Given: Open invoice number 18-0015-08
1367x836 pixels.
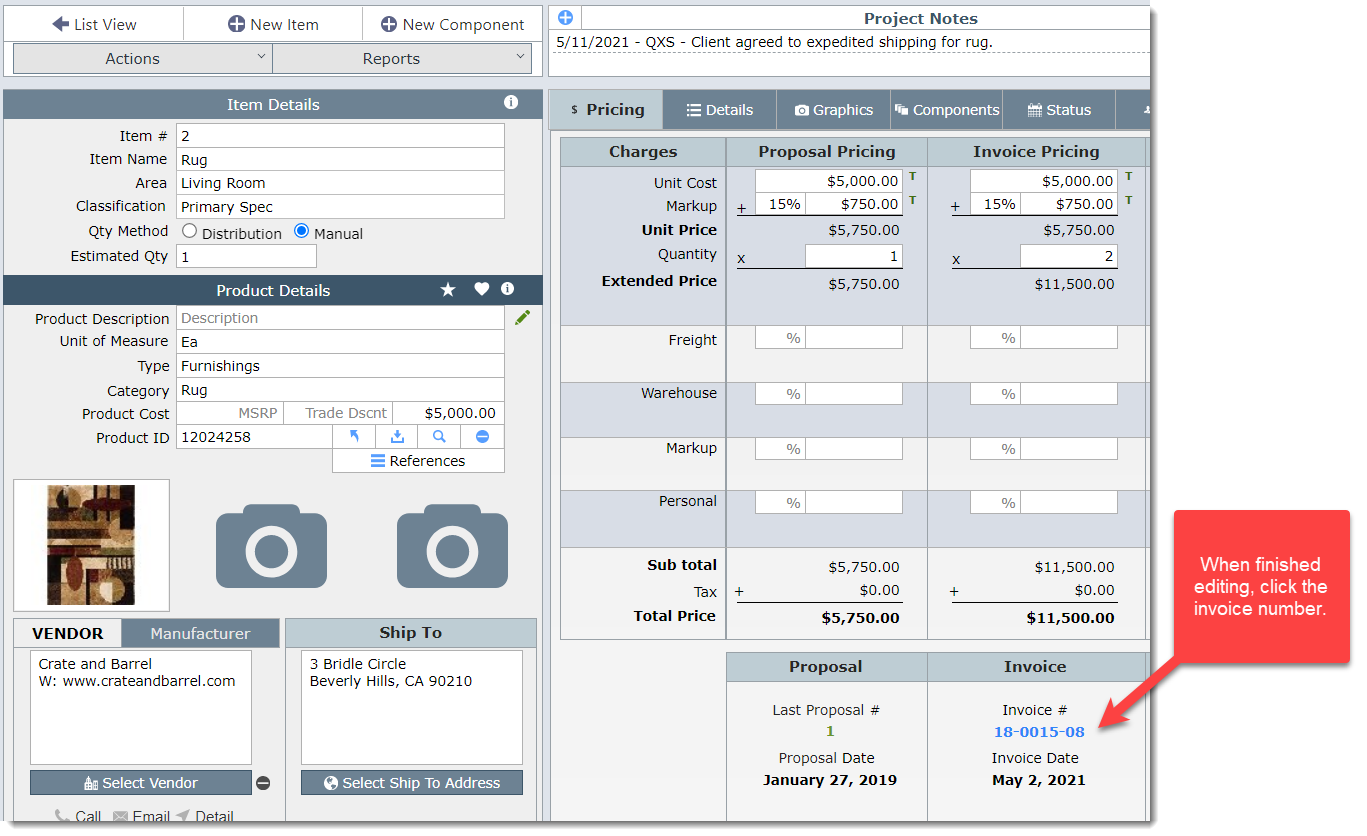Looking at the screenshot, I should pos(1039,732).
